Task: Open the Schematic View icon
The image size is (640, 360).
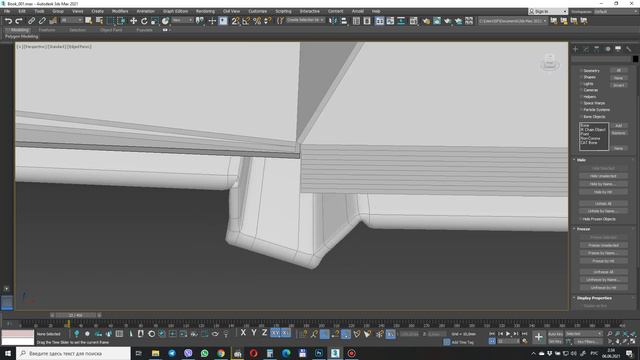Action: [401, 21]
